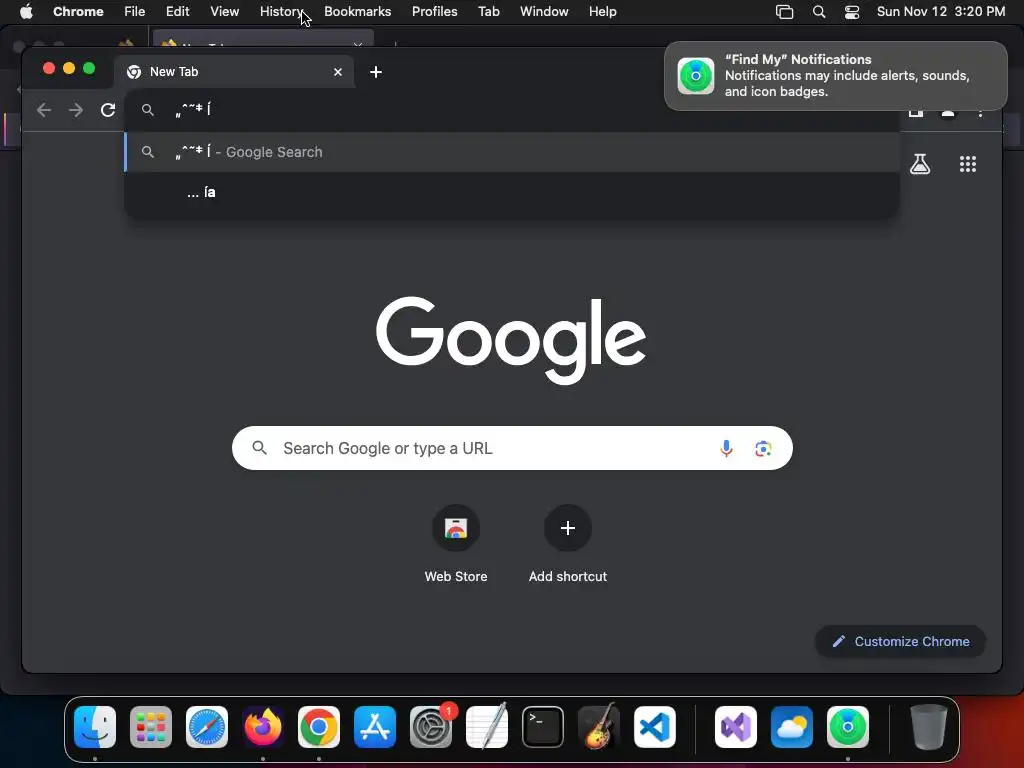Open a new tab with plus button
1024x768 pixels.
(376, 72)
